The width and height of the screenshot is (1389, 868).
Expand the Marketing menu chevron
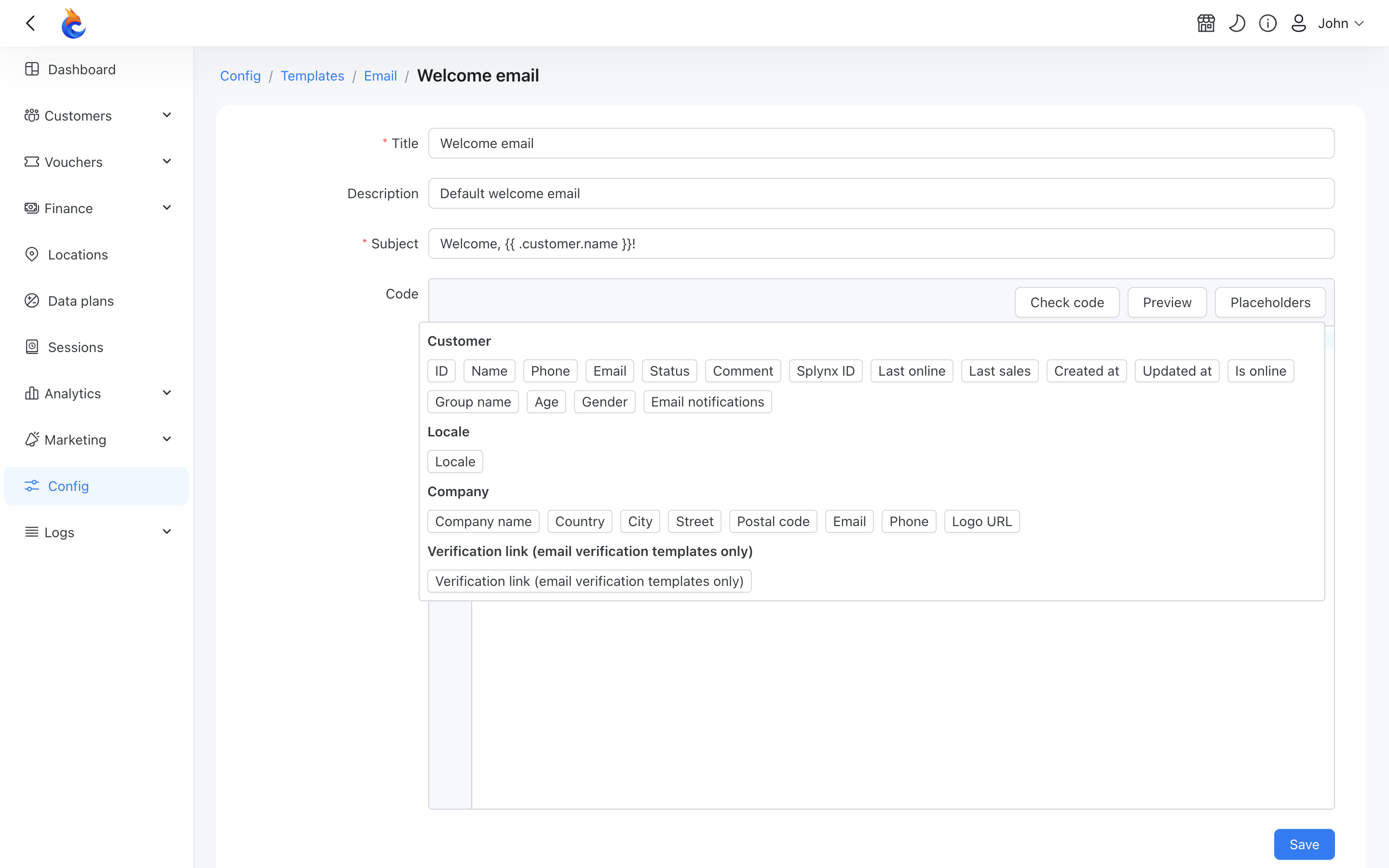(x=167, y=439)
